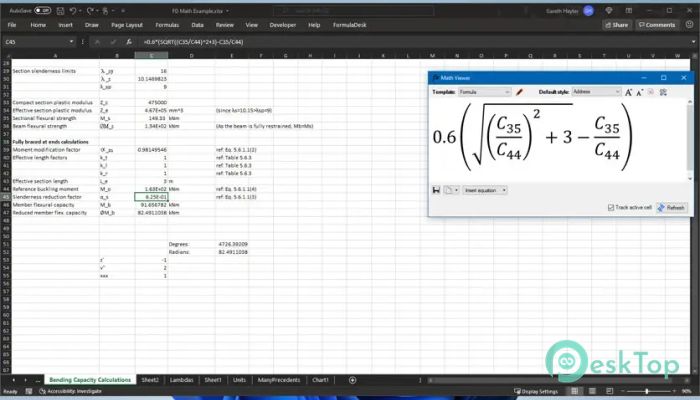Viewport: 700px width, 400px height.
Task: Switch to the Data ribbon tab
Action: point(197,25)
